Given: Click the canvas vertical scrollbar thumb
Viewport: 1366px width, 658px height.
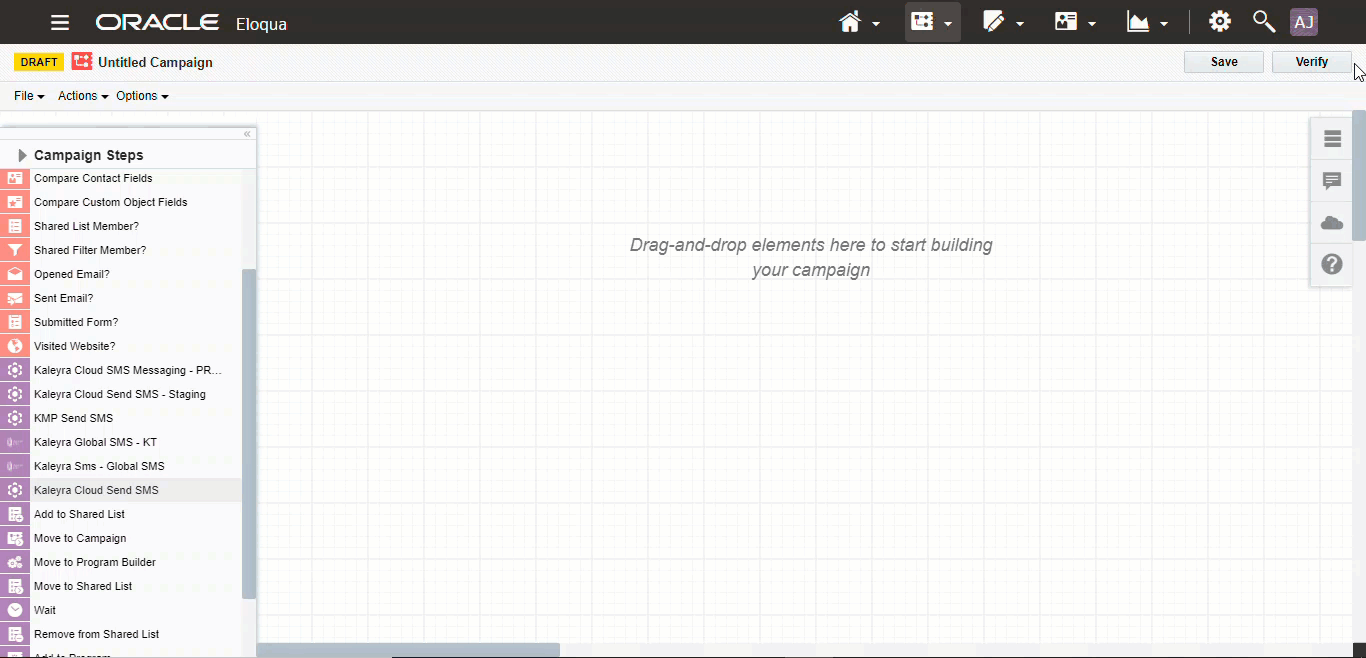Looking at the screenshot, I should [1359, 175].
